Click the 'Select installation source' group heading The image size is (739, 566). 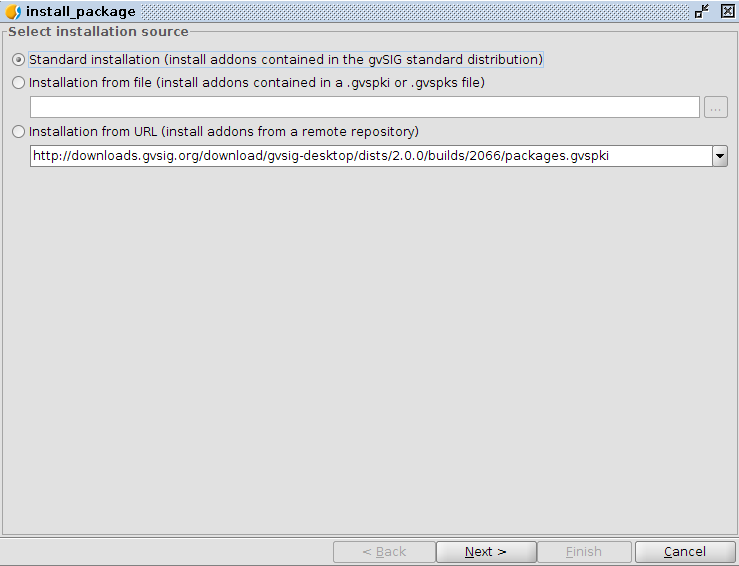point(98,32)
